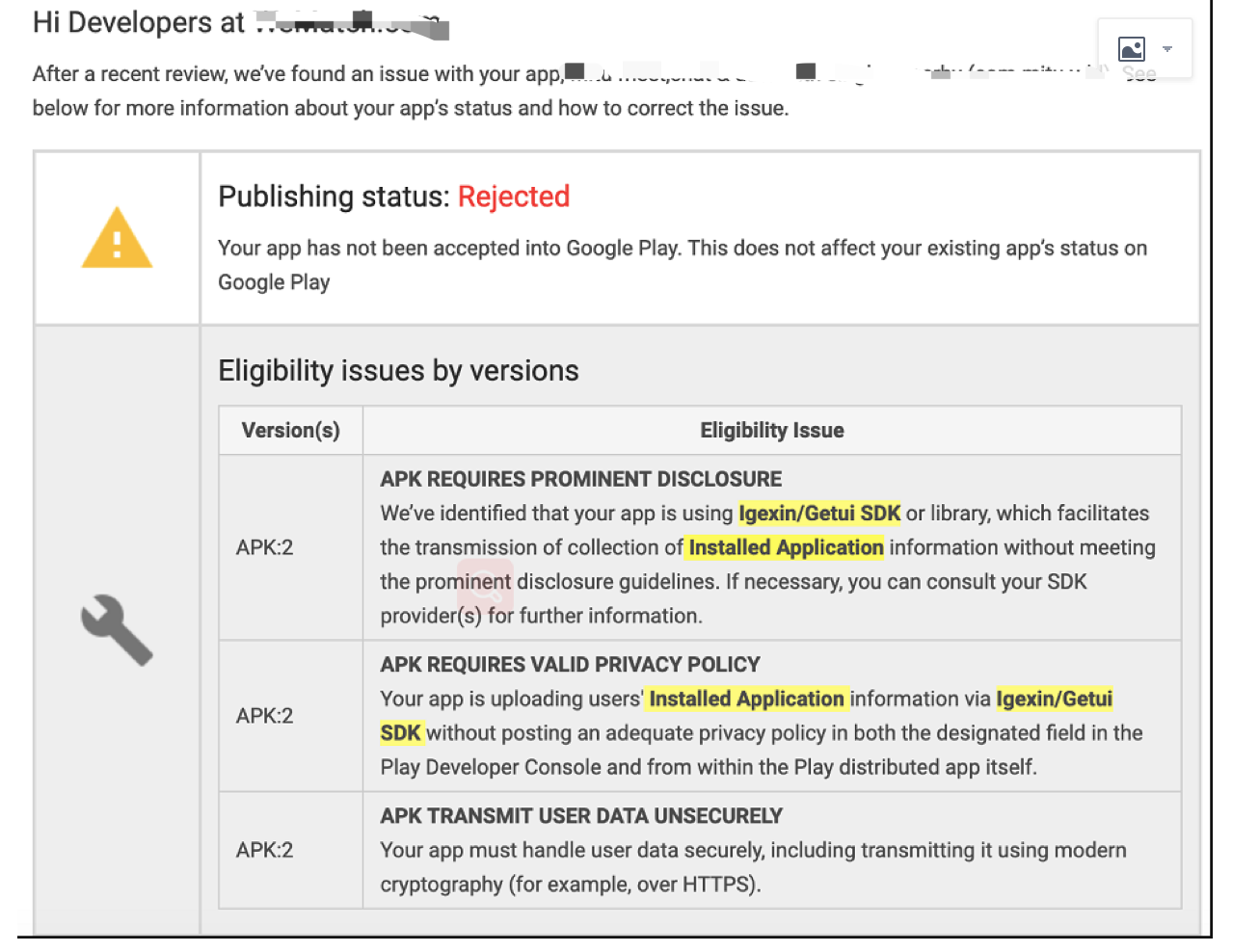Select the "Hi Developers at" greeting heading

click(x=139, y=22)
